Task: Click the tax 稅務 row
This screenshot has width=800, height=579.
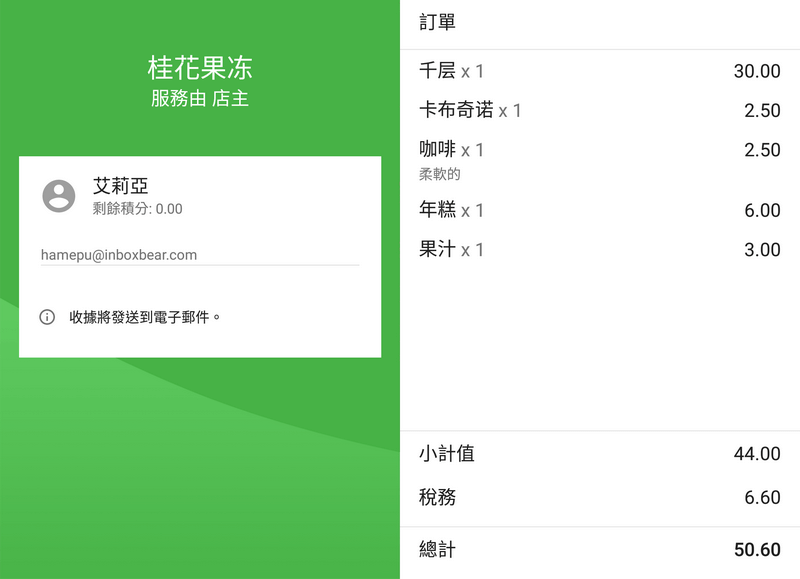Action: tap(600, 493)
